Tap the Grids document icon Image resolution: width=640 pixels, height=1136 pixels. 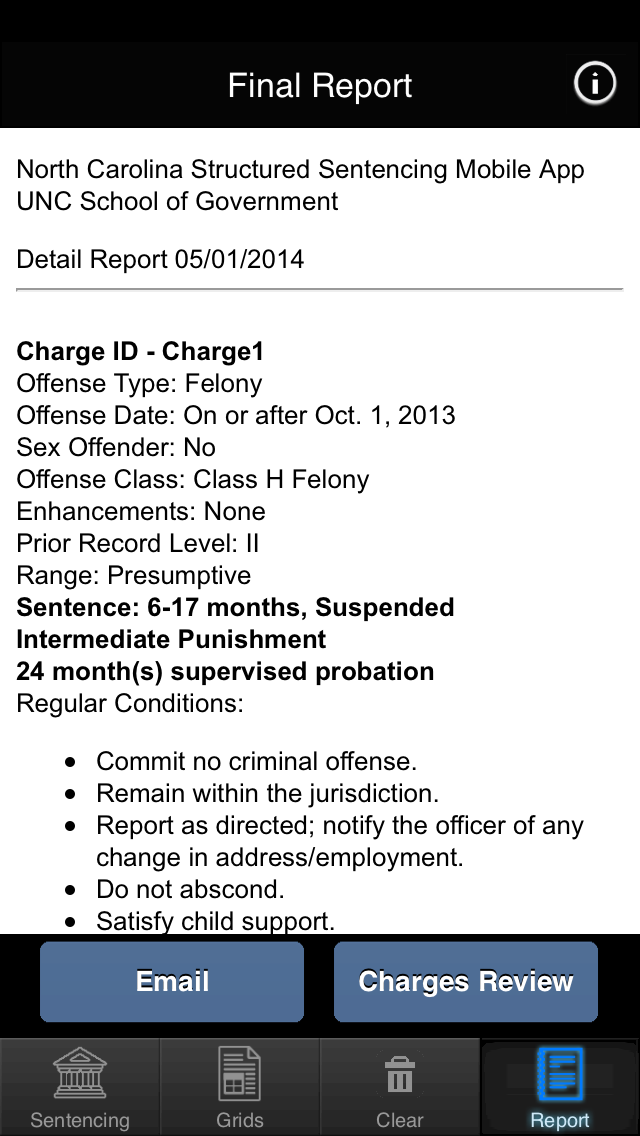(x=240, y=1074)
